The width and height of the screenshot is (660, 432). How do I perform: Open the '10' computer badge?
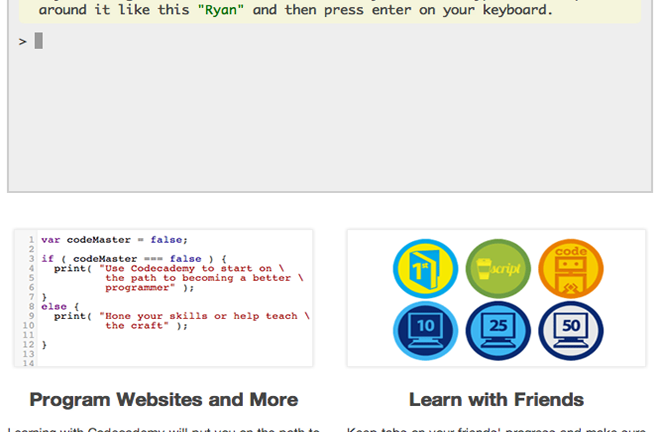click(x=426, y=331)
